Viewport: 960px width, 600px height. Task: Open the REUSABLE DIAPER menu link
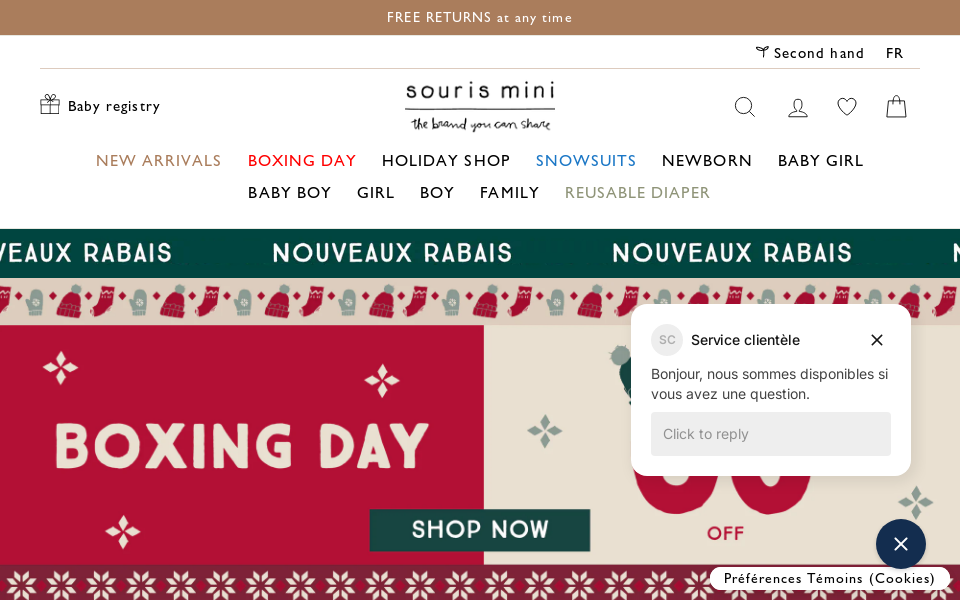(x=637, y=193)
